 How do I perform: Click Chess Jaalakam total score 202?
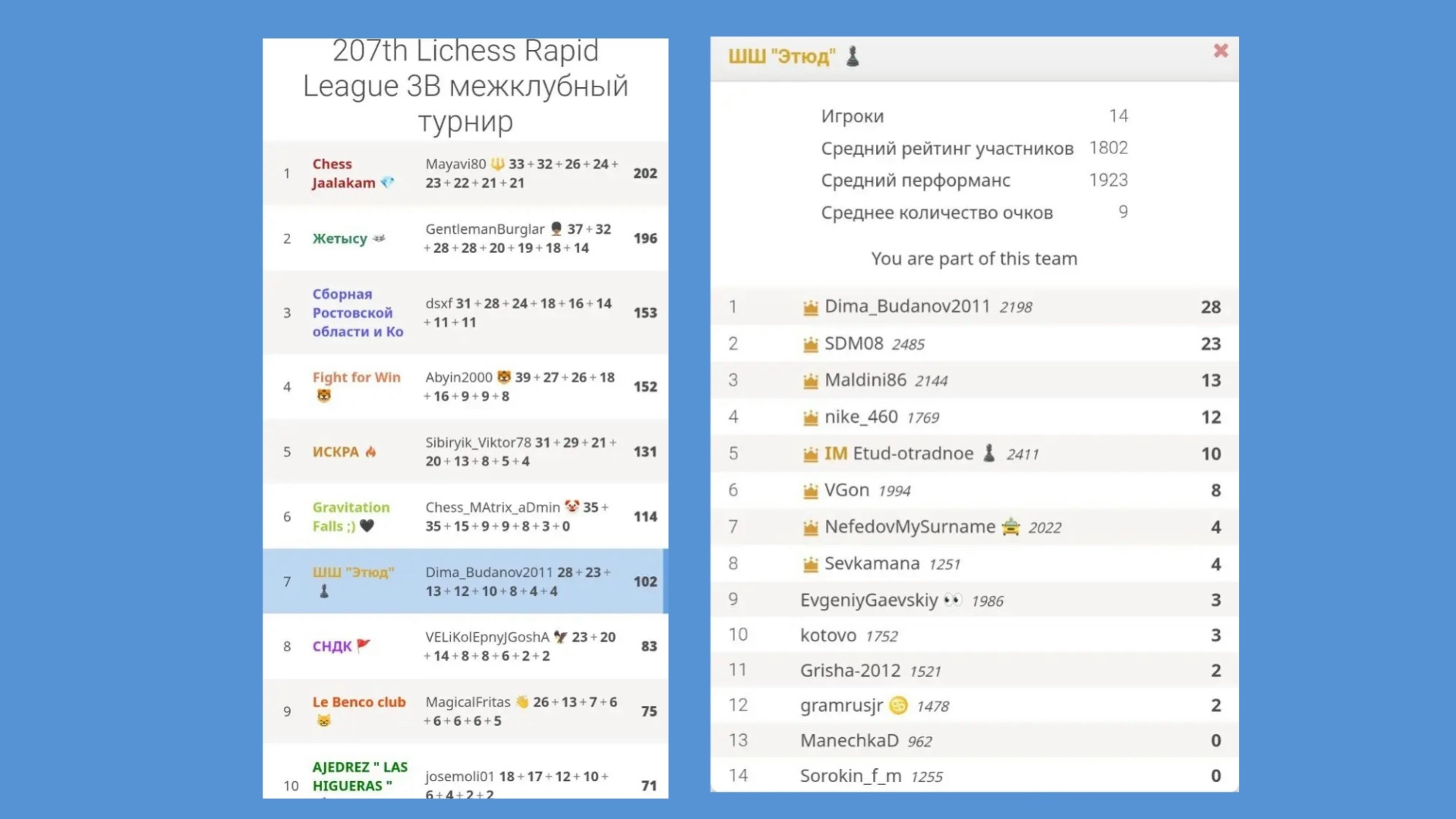pyautogui.click(x=645, y=173)
